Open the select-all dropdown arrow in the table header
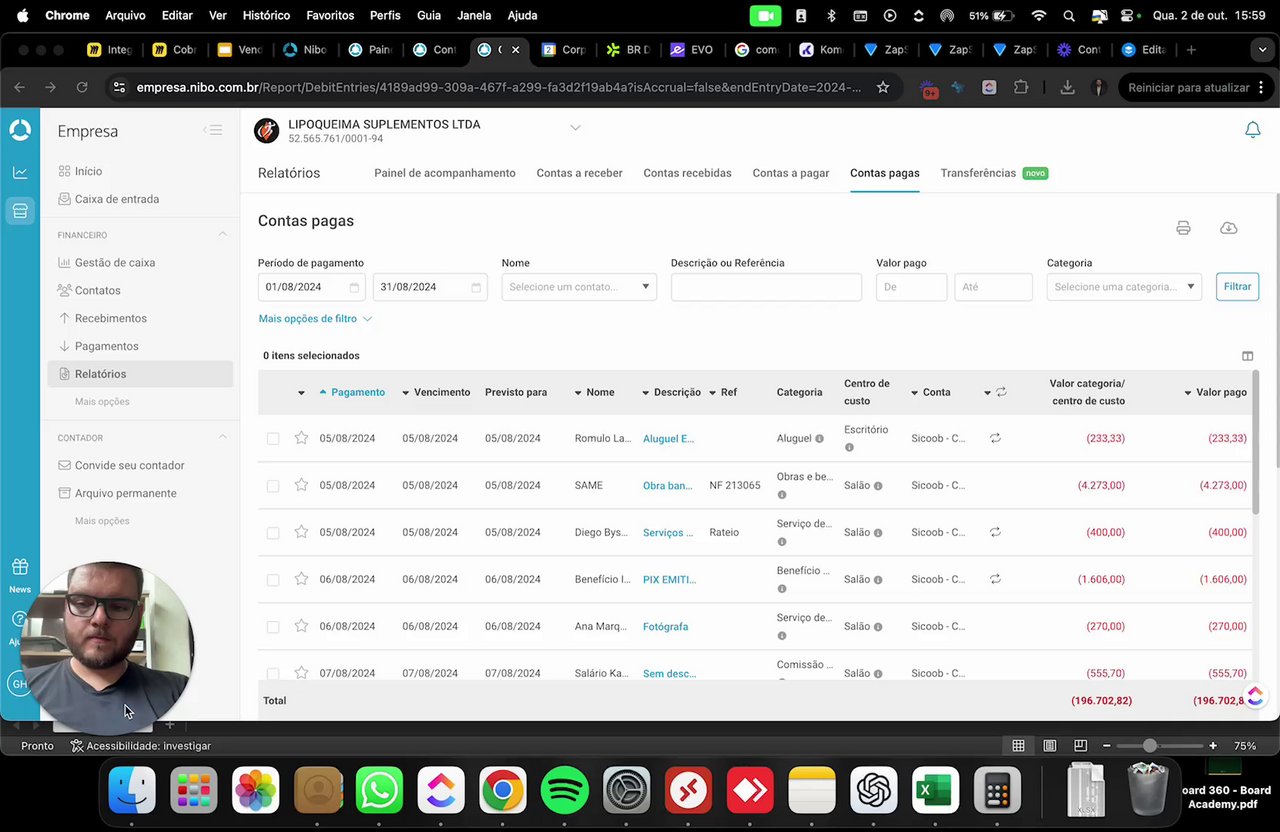Screen dimensions: 1280x832 (301, 393)
